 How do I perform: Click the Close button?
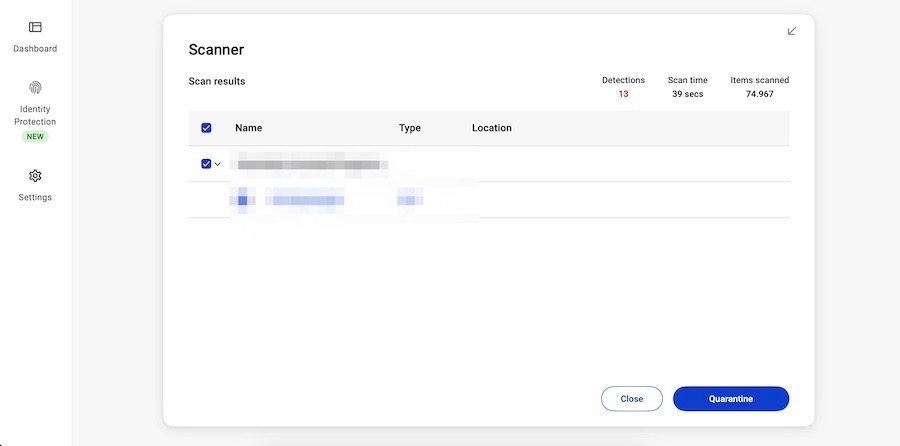[631, 399]
